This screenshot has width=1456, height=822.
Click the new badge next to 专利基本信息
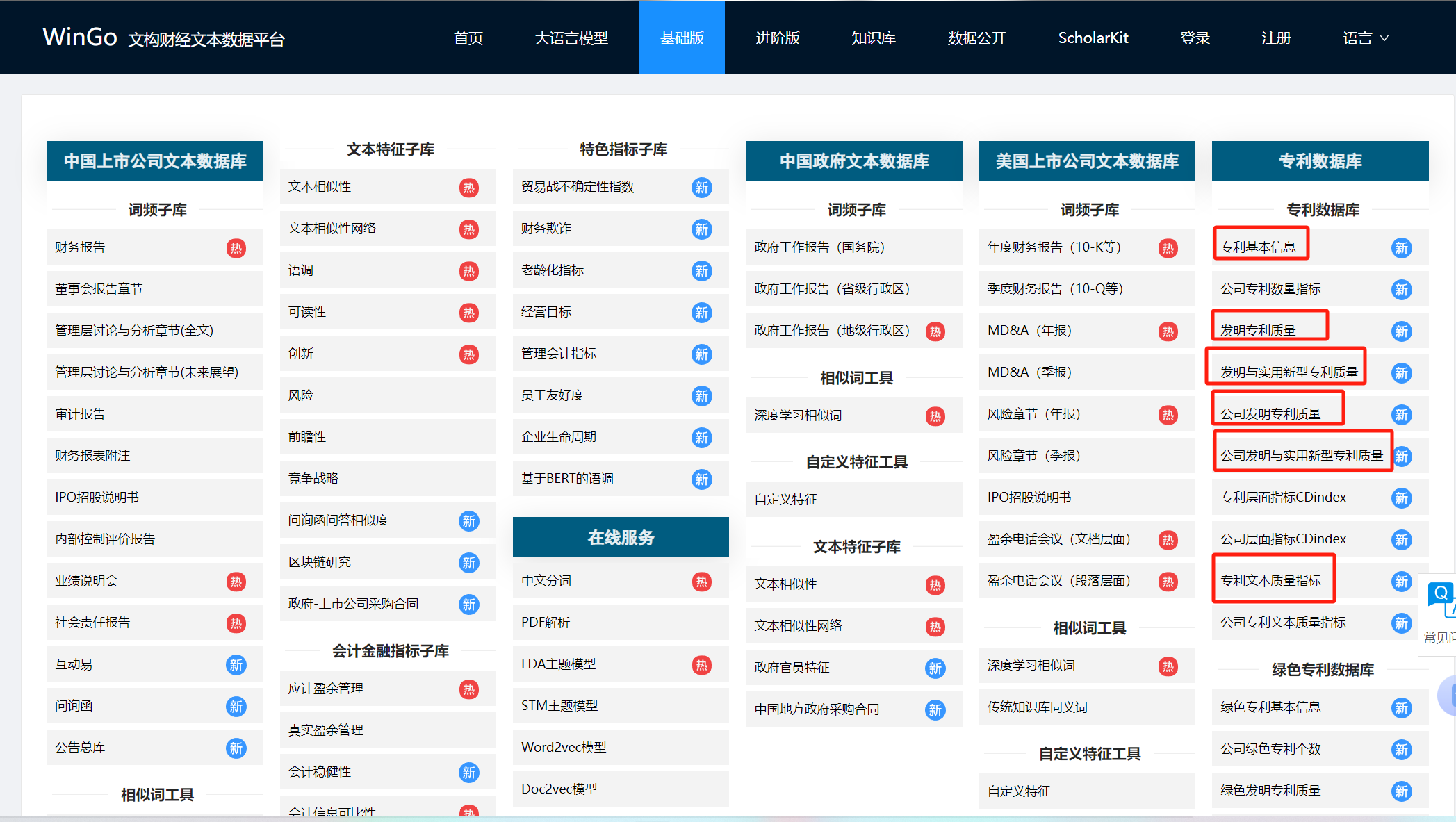point(1401,248)
